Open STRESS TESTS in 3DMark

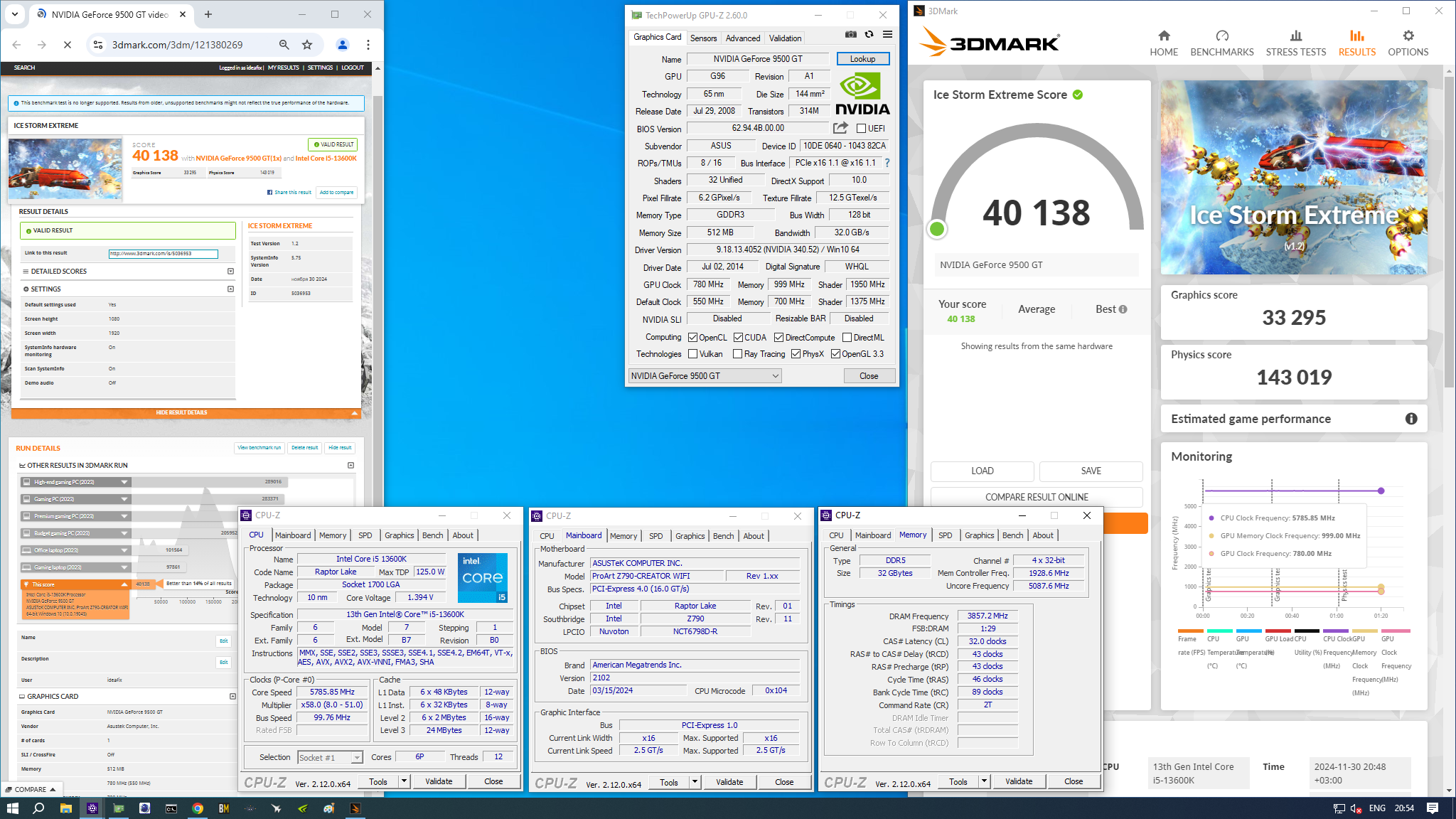click(x=1296, y=43)
